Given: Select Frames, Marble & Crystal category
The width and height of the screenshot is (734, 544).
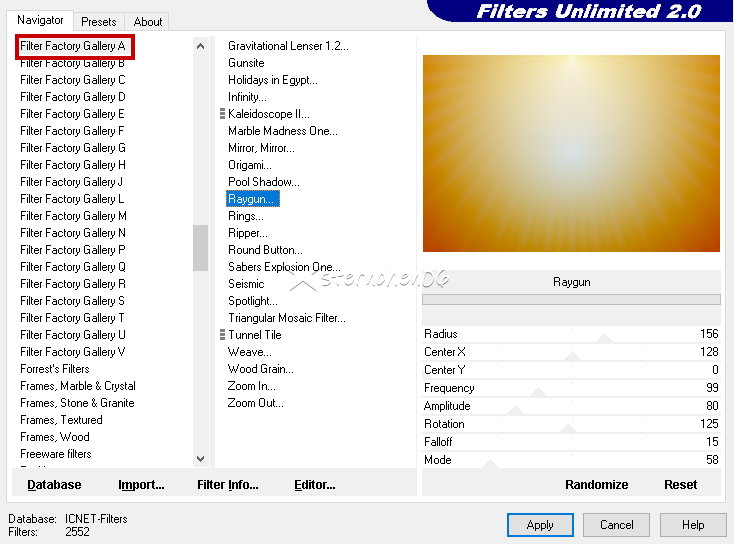Looking at the screenshot, I should tap(78, 386).
